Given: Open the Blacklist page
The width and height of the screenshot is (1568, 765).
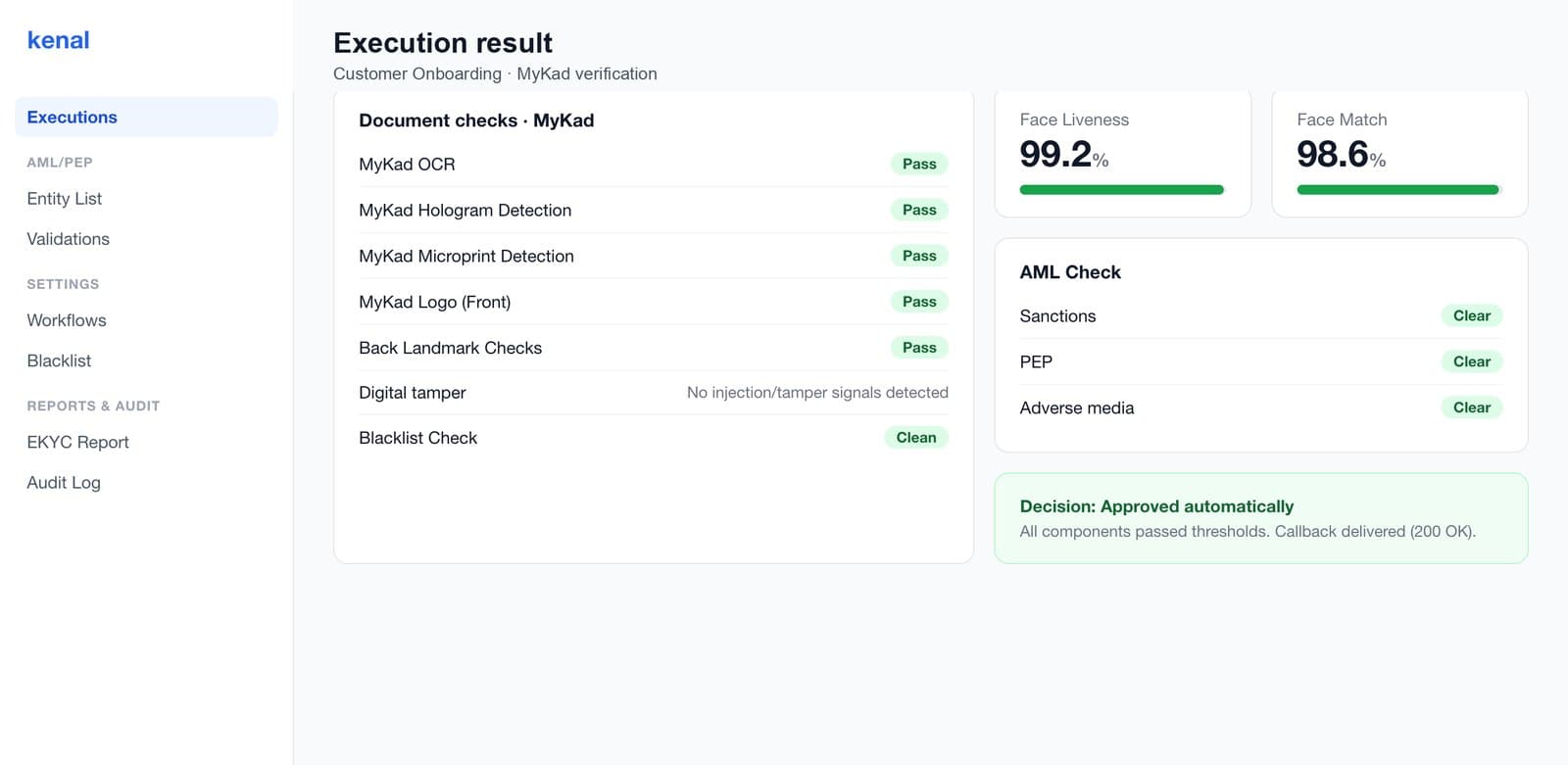Looking at the screenshot, I should coord(59,360).
